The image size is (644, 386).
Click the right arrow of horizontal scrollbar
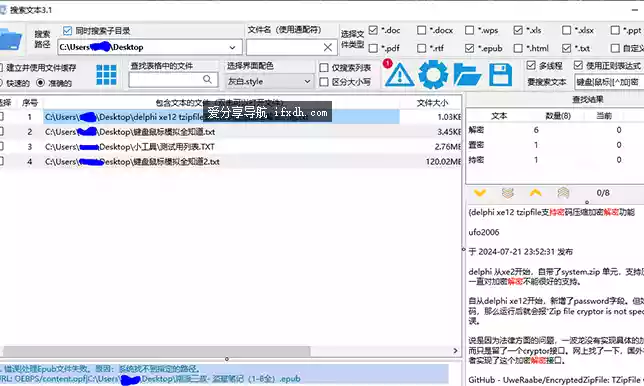pos(455,351)
